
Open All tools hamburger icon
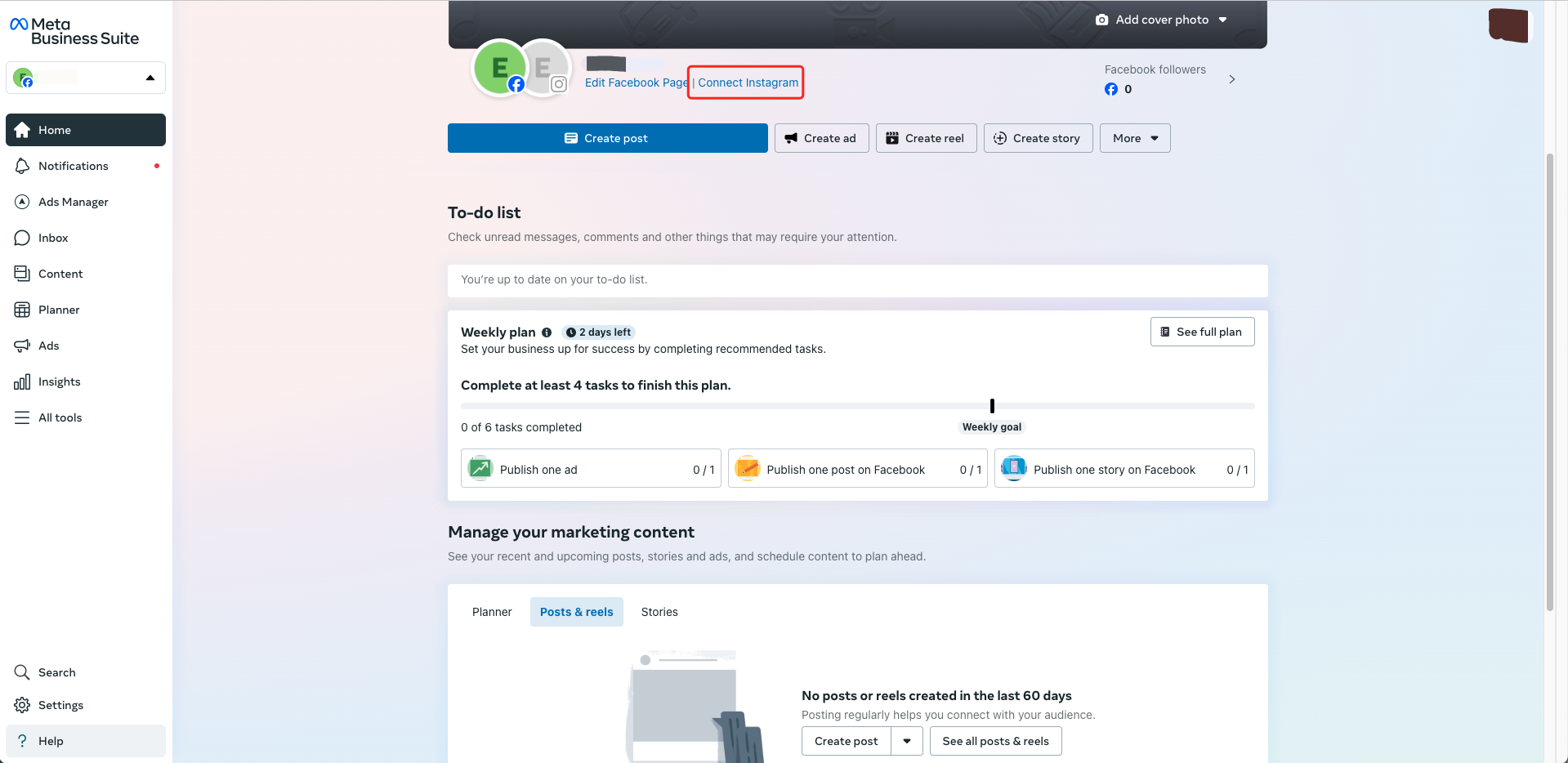22,417
